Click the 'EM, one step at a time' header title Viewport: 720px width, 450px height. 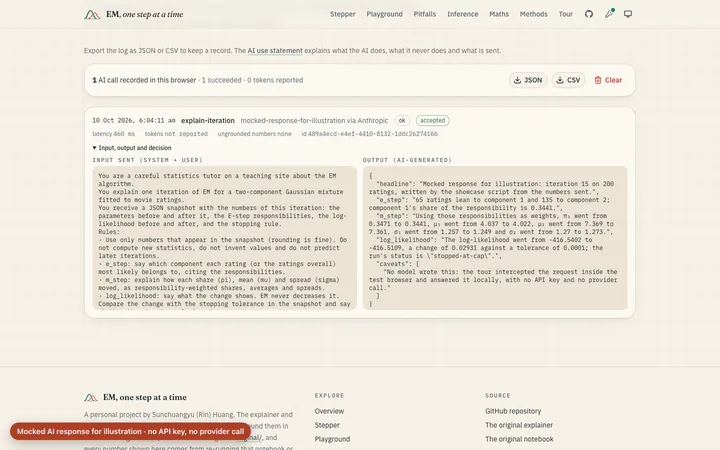click(x=145, y=15)
